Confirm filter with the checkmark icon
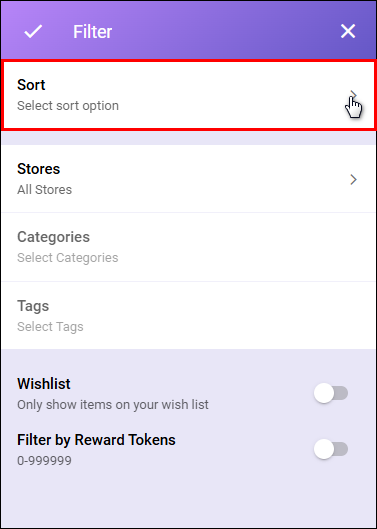Image resolution: width=377 pixels, height=529 pixels. tap(33, 31)
